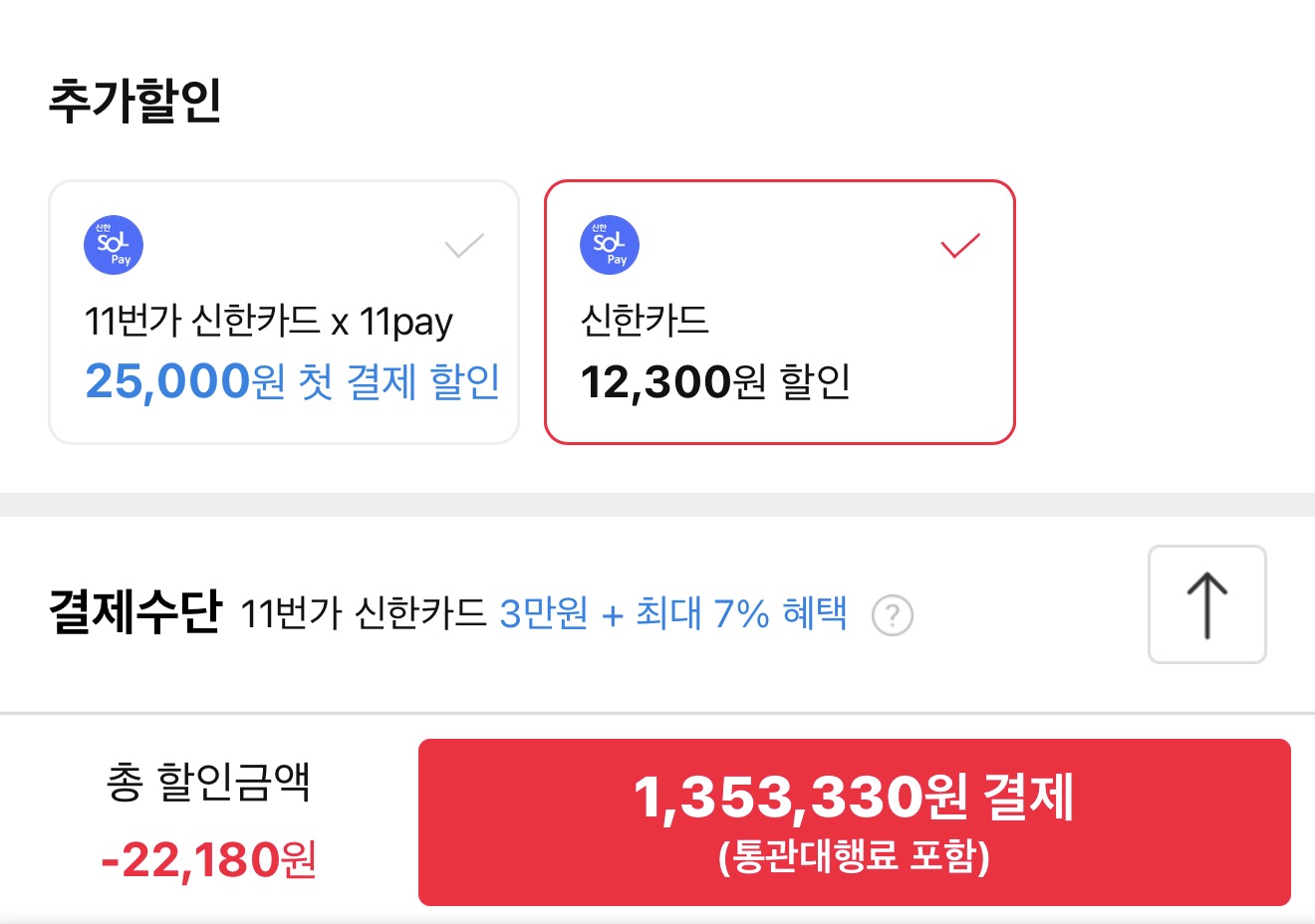Select the 12,300원 할인 option
The width and height of the screenshot is (1315, 924).
tap(714, 381)
